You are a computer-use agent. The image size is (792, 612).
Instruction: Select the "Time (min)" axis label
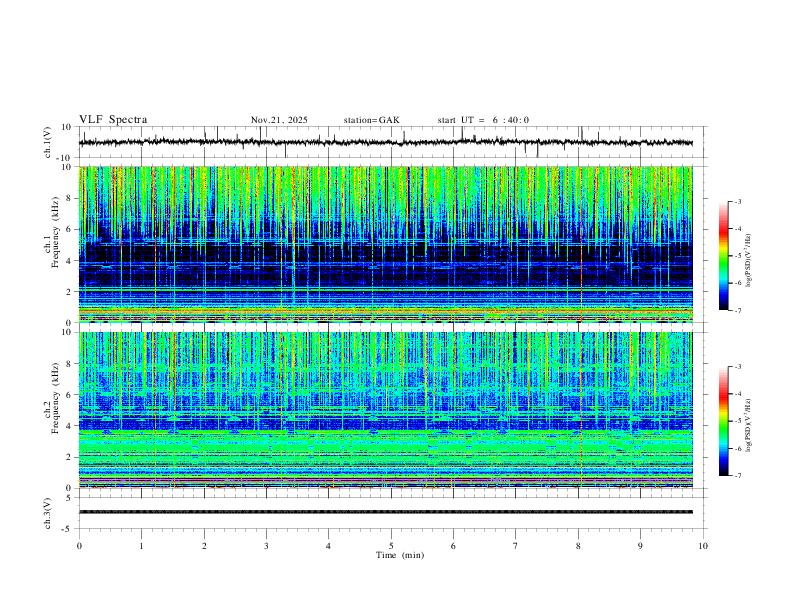(400, 555)
